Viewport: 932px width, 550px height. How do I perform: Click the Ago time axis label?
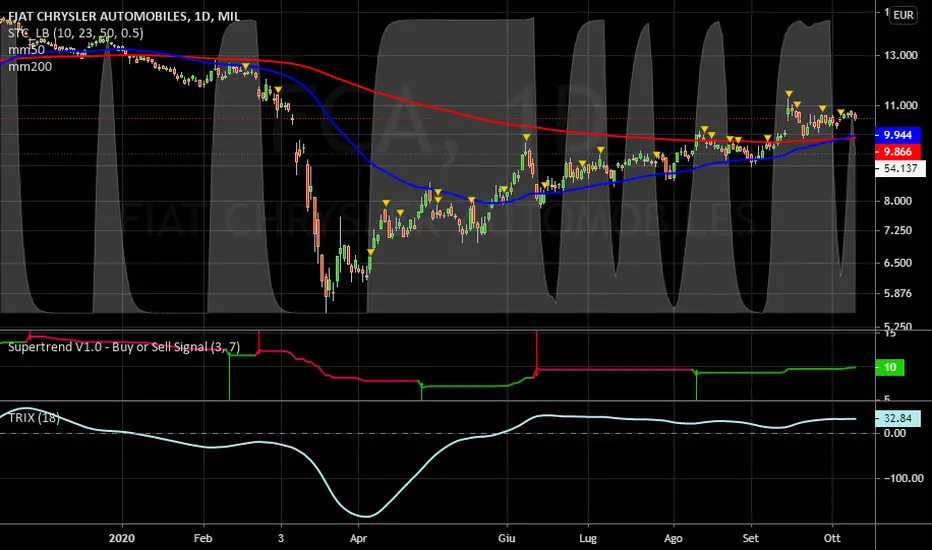coord(673,538)
